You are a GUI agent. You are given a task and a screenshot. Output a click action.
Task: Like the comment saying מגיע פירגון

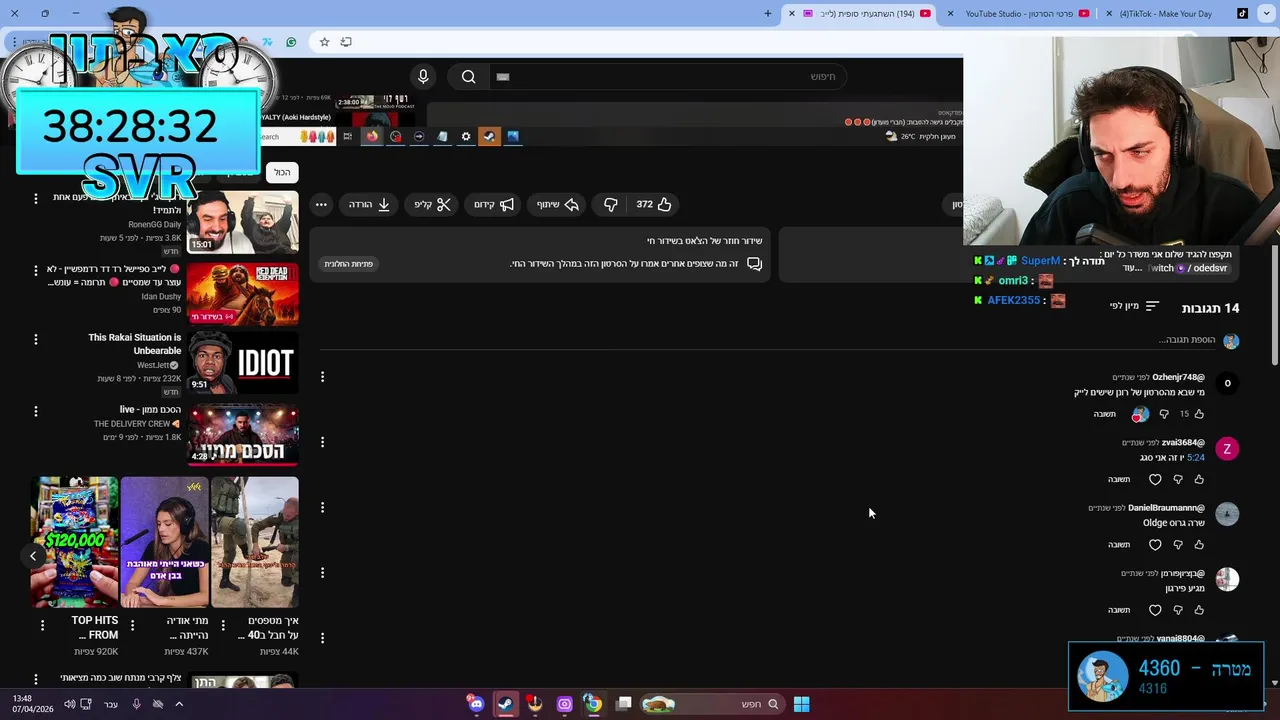1199,610
